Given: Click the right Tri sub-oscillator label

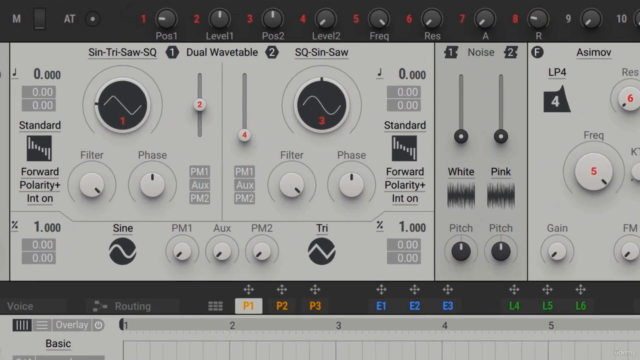Looking at the screenshot, I should [322, 228].
